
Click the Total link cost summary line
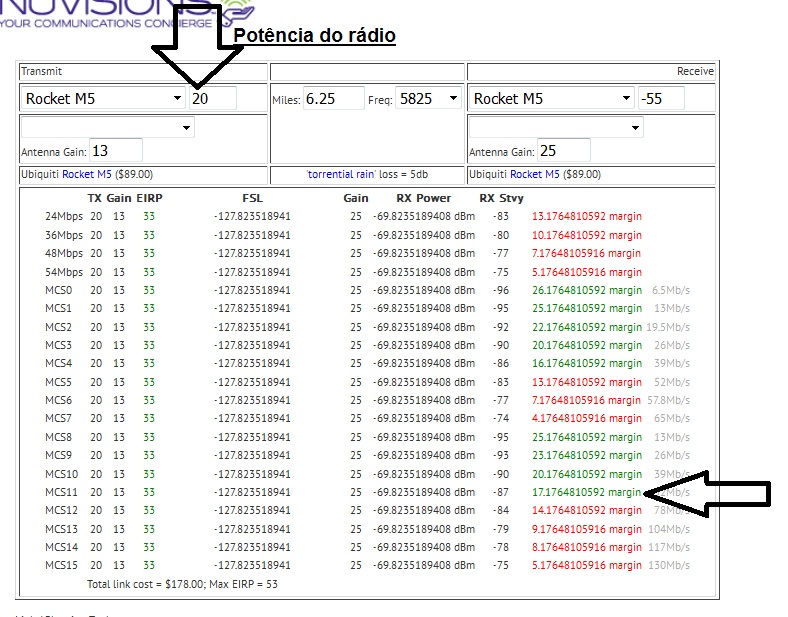[182, 584]
